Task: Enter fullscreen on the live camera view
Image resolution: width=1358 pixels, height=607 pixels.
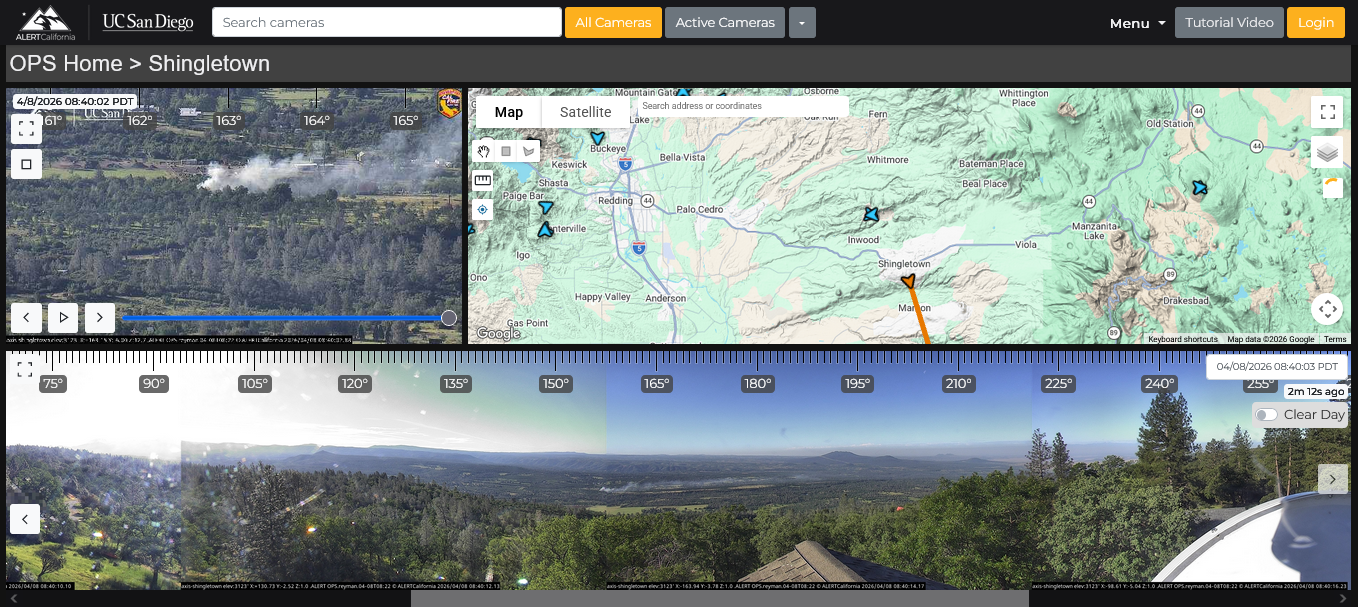Action: tap(26, 128)
